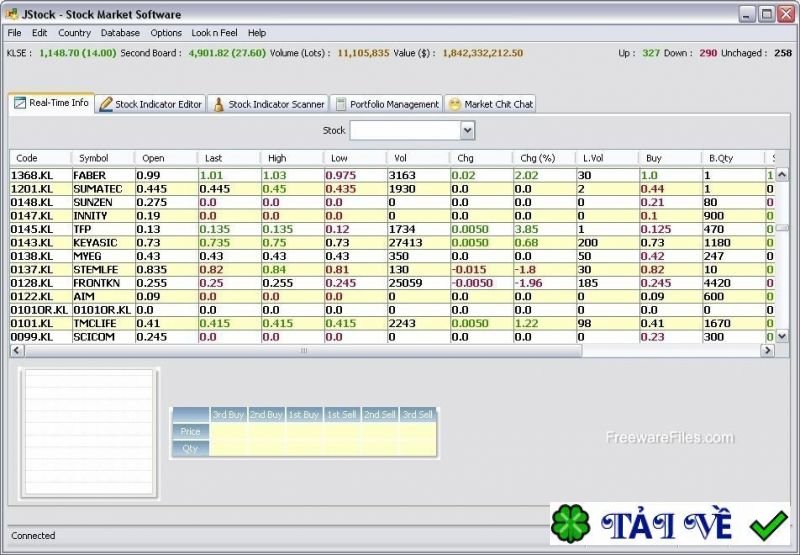Click the Second Board value 4,901.82
The width and height of the screenshot is (800, 555).
[209, 53]
